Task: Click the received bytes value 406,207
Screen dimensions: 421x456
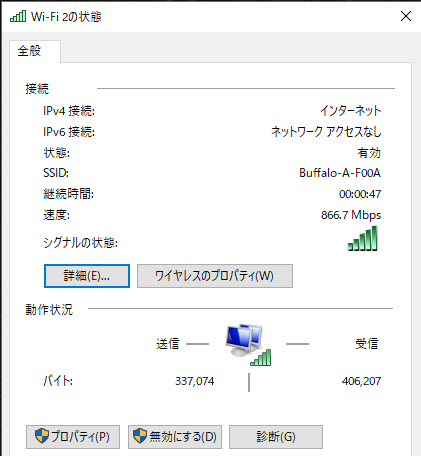Action: pyautogui.click(x=361, y=381)
